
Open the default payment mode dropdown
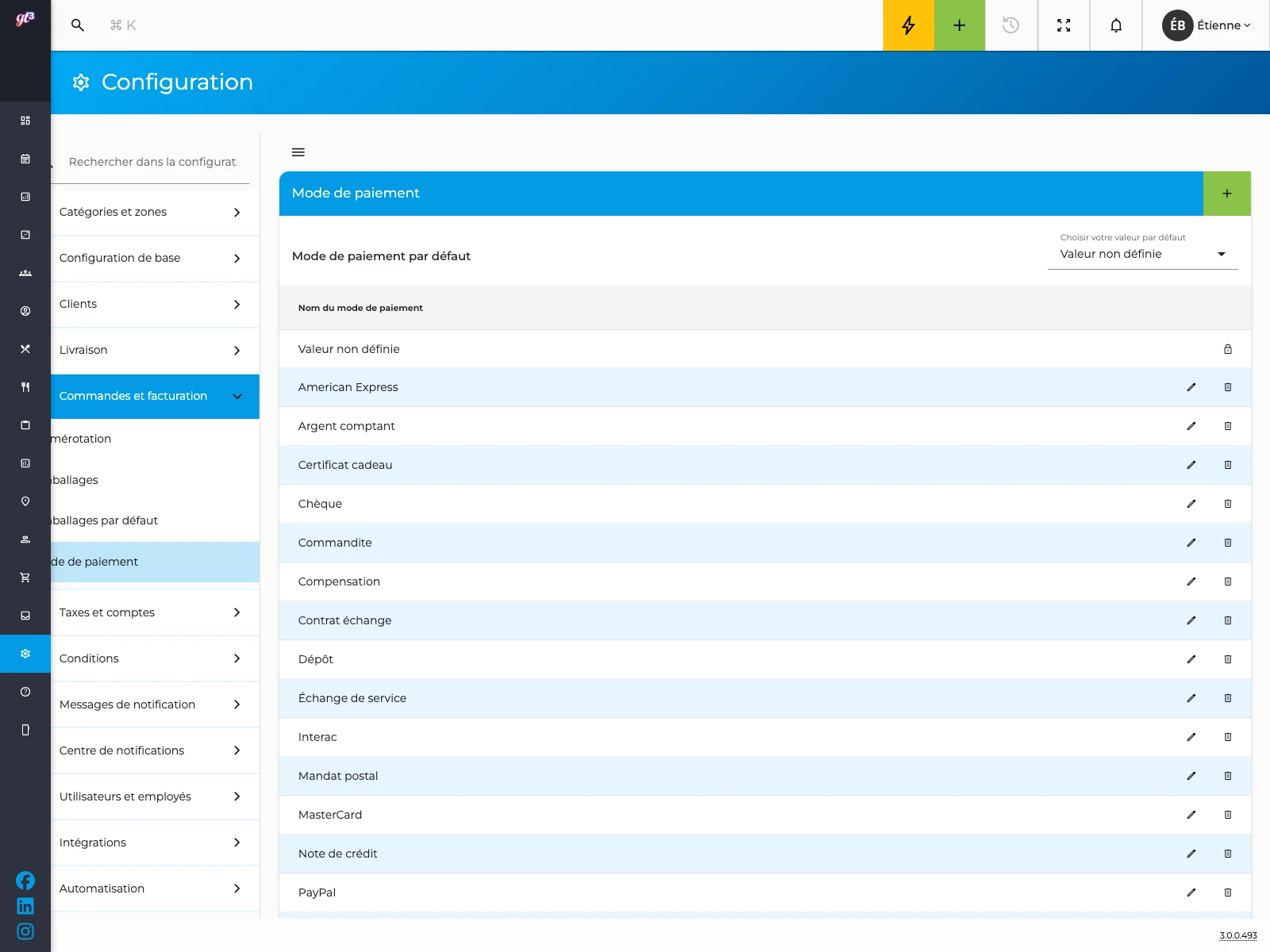(1143, 254)
